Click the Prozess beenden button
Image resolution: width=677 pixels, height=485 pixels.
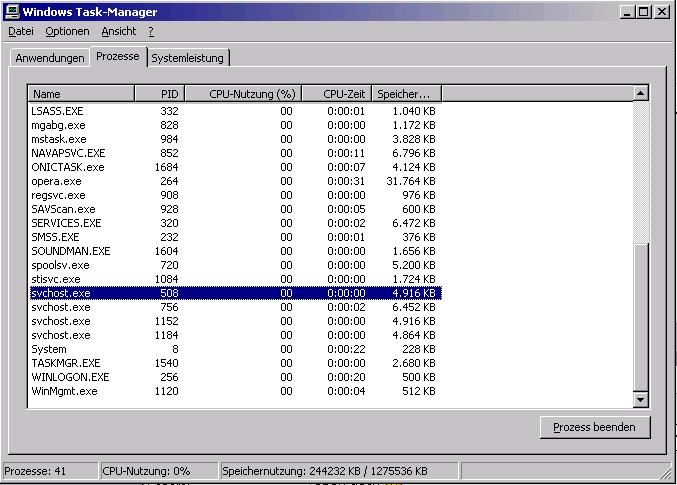pyautogui.click(x=595, y=427)
